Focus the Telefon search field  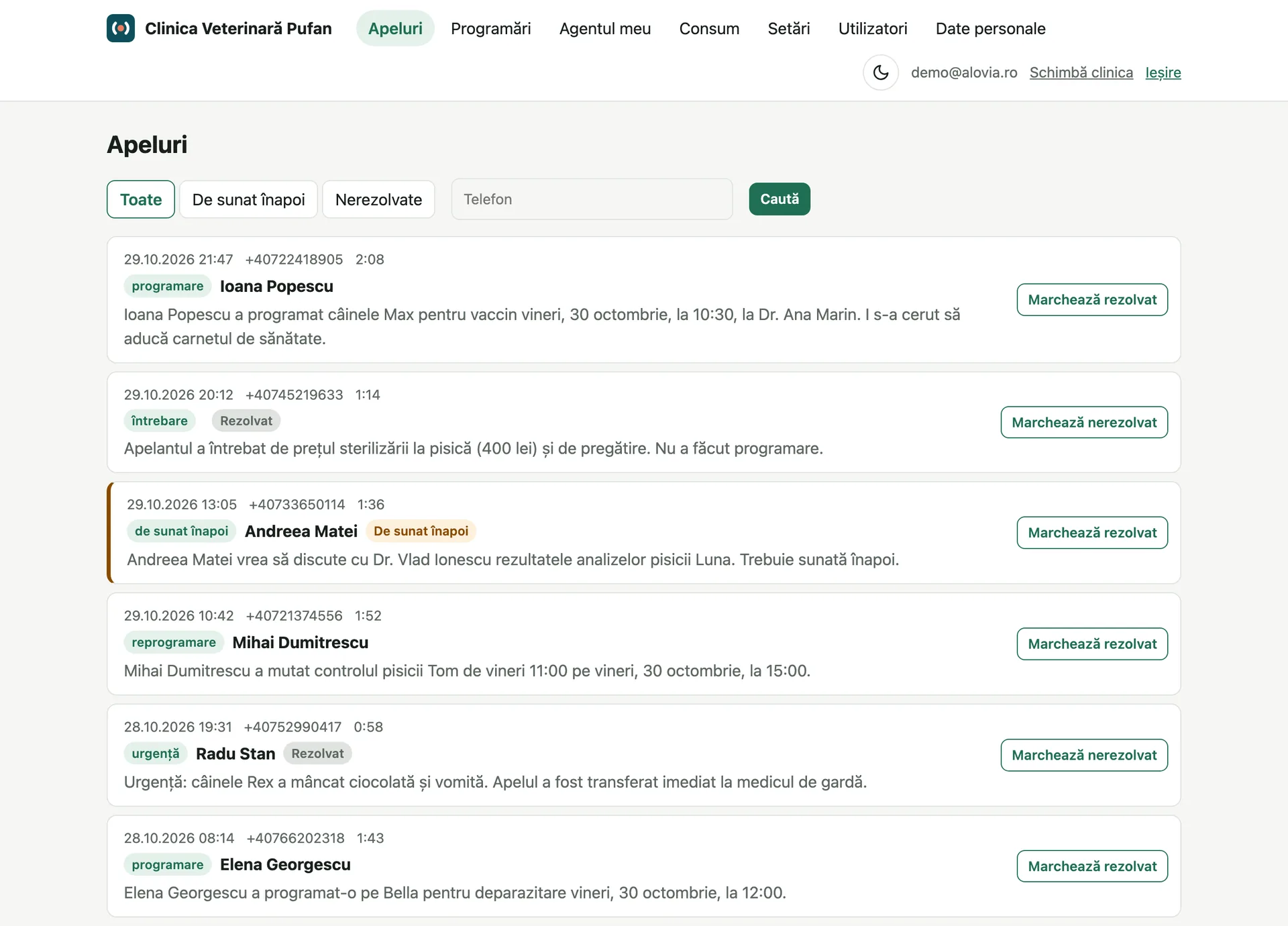click(x=592, y=199)
